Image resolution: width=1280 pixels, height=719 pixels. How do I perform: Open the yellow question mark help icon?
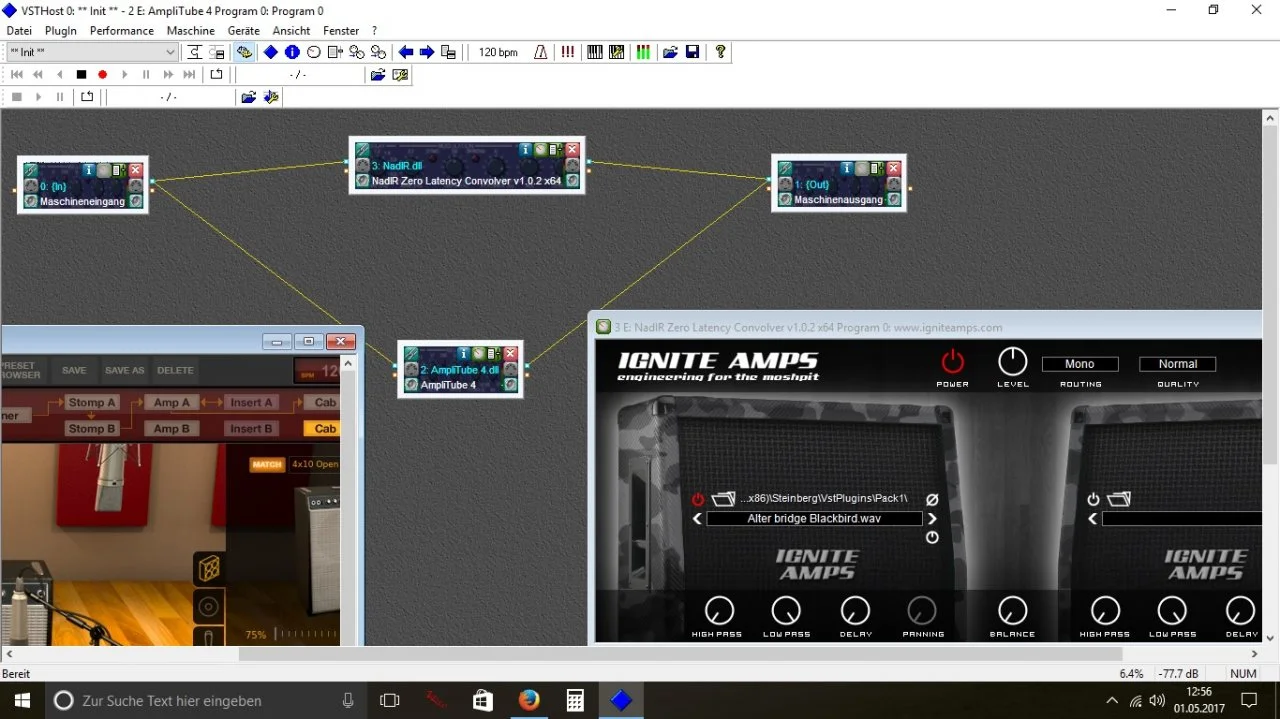[x=720, y=52]
